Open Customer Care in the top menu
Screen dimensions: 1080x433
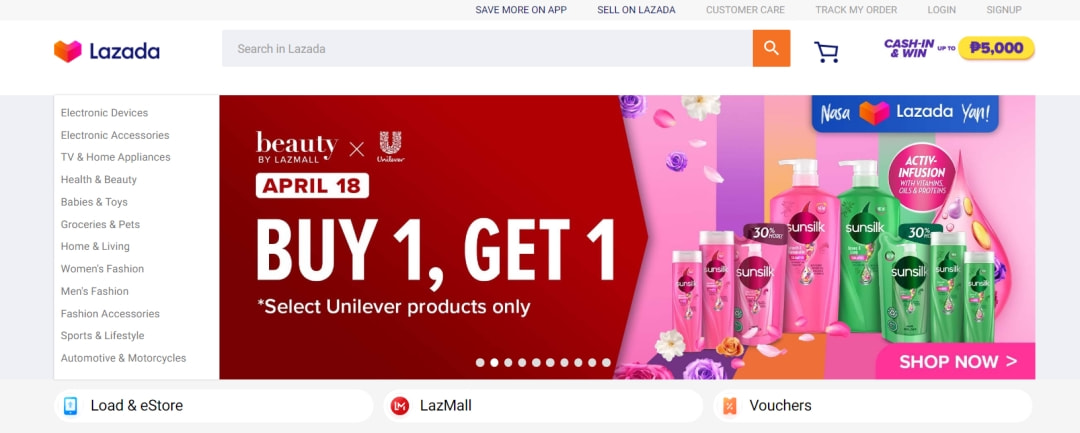(745, 10)
